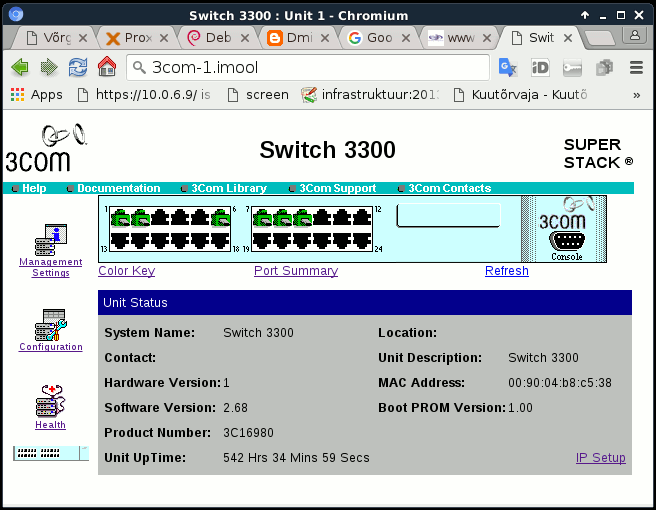
Task: Select port 6 on the switch
Action: [x=220, y=218]
